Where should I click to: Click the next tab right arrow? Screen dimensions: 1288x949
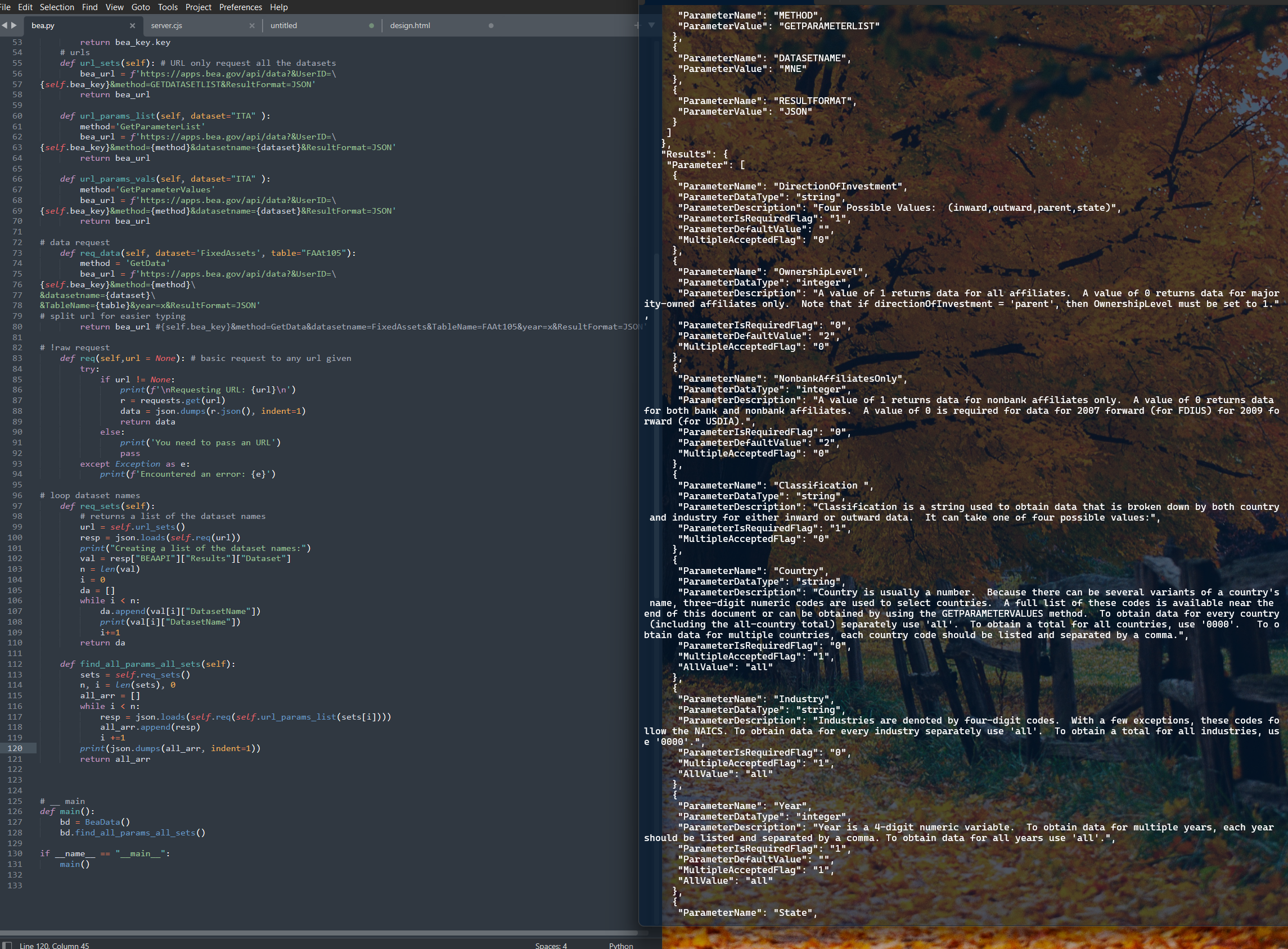[14, 25]
